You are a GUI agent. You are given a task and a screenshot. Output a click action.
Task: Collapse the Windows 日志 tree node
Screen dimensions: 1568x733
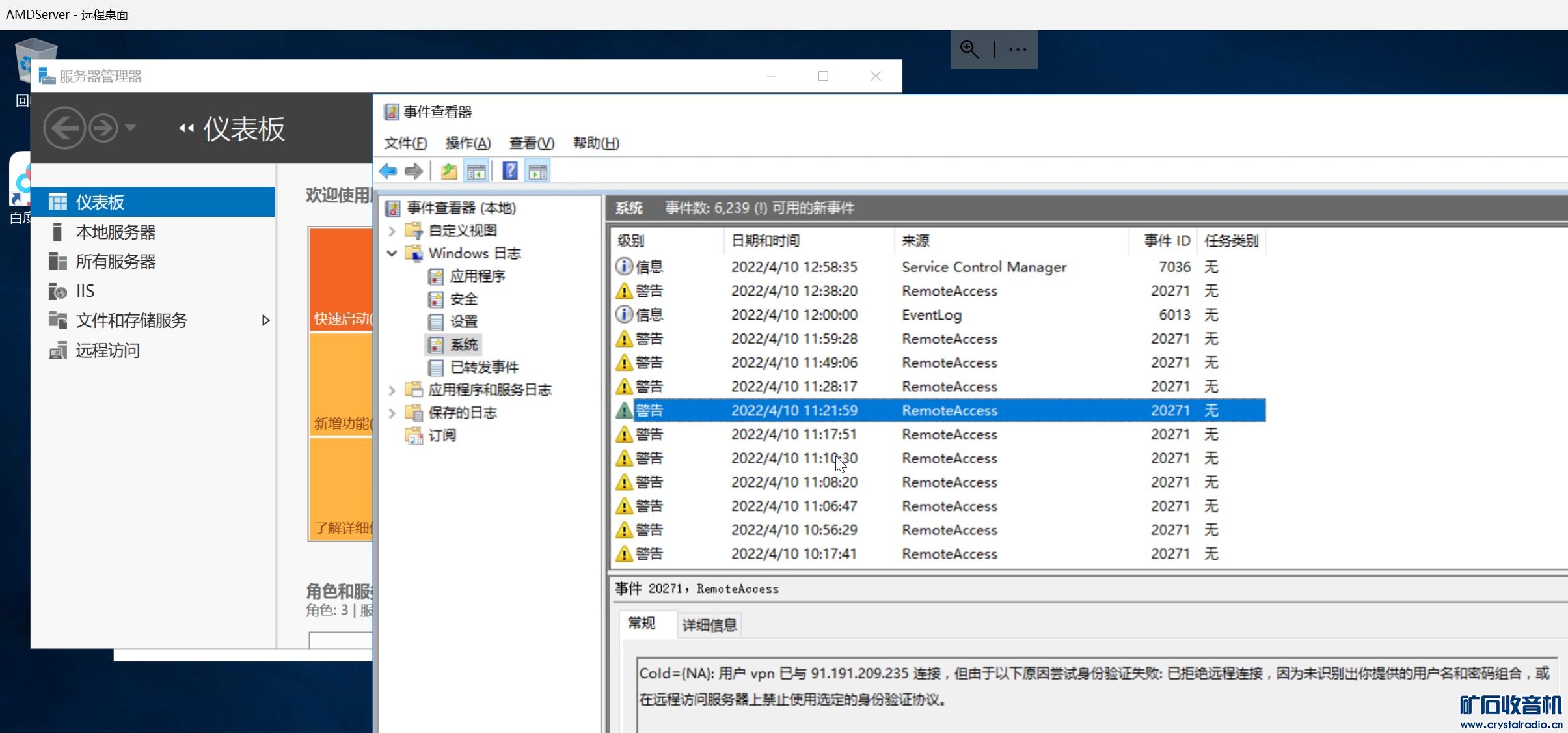click(x=392, y=253)
